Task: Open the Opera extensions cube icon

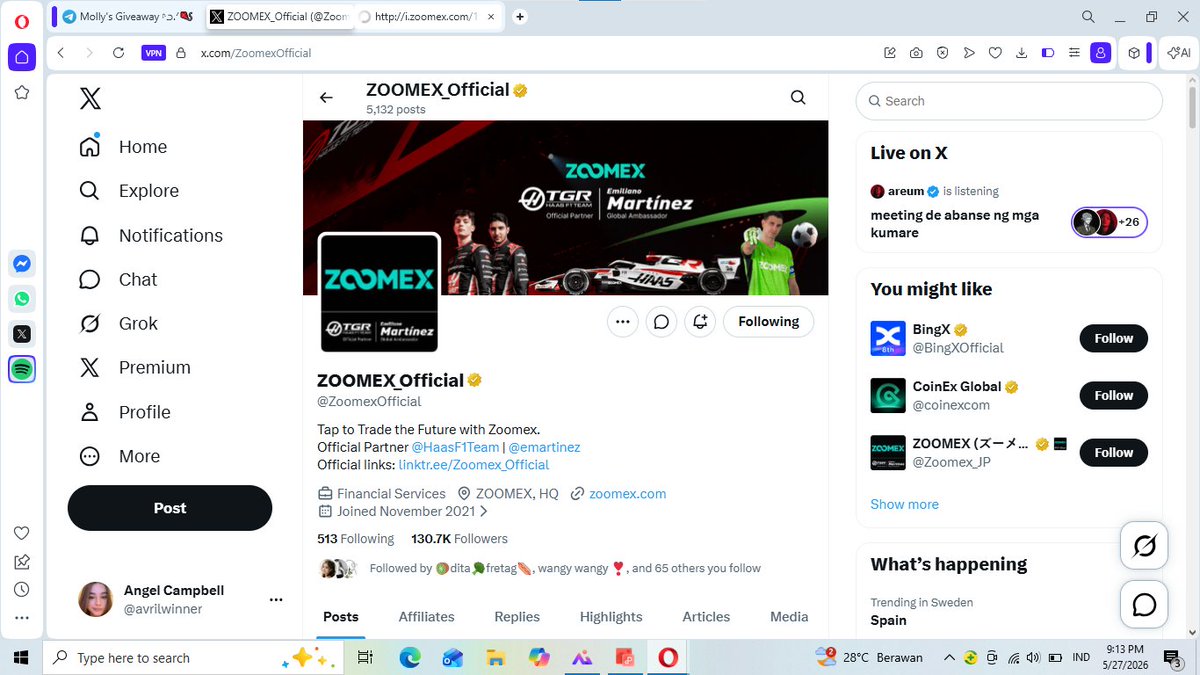Action: pos(1133,53)
